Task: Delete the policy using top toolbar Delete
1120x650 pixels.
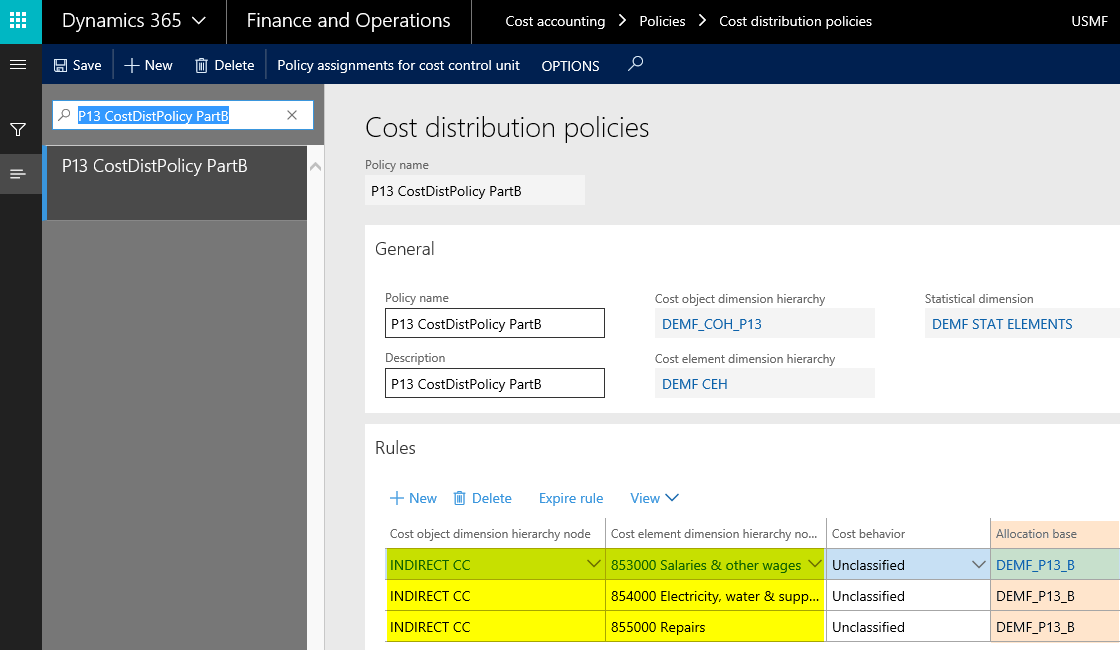Action: (224, 65)
